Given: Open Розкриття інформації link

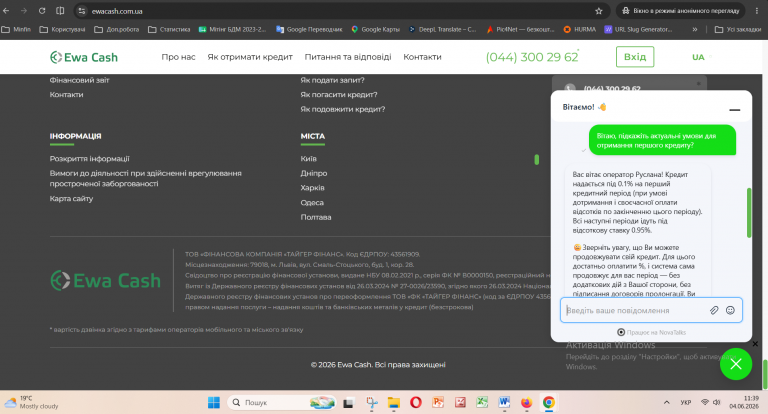Looking at the screenshot, I should [89, 159].
